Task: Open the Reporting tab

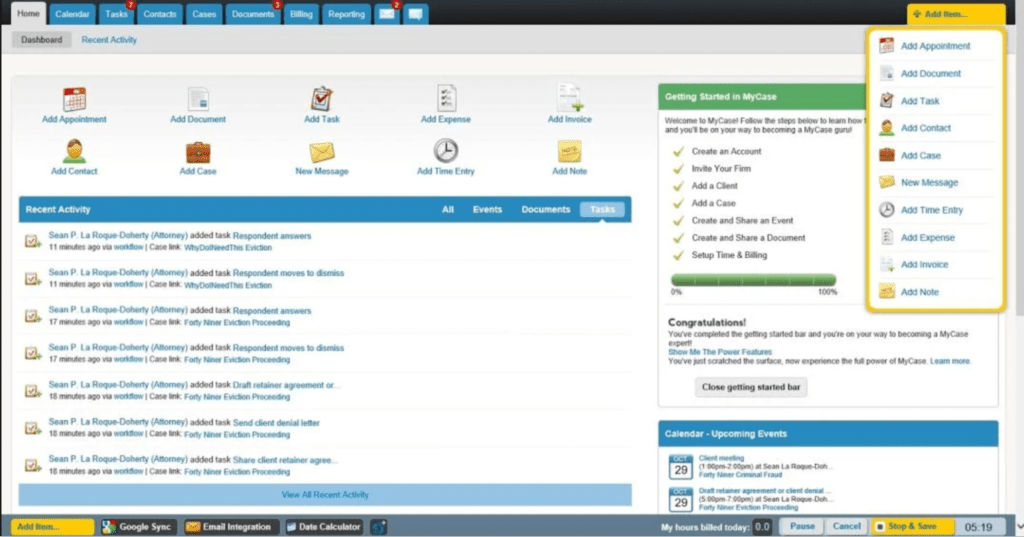Action: 346,14
